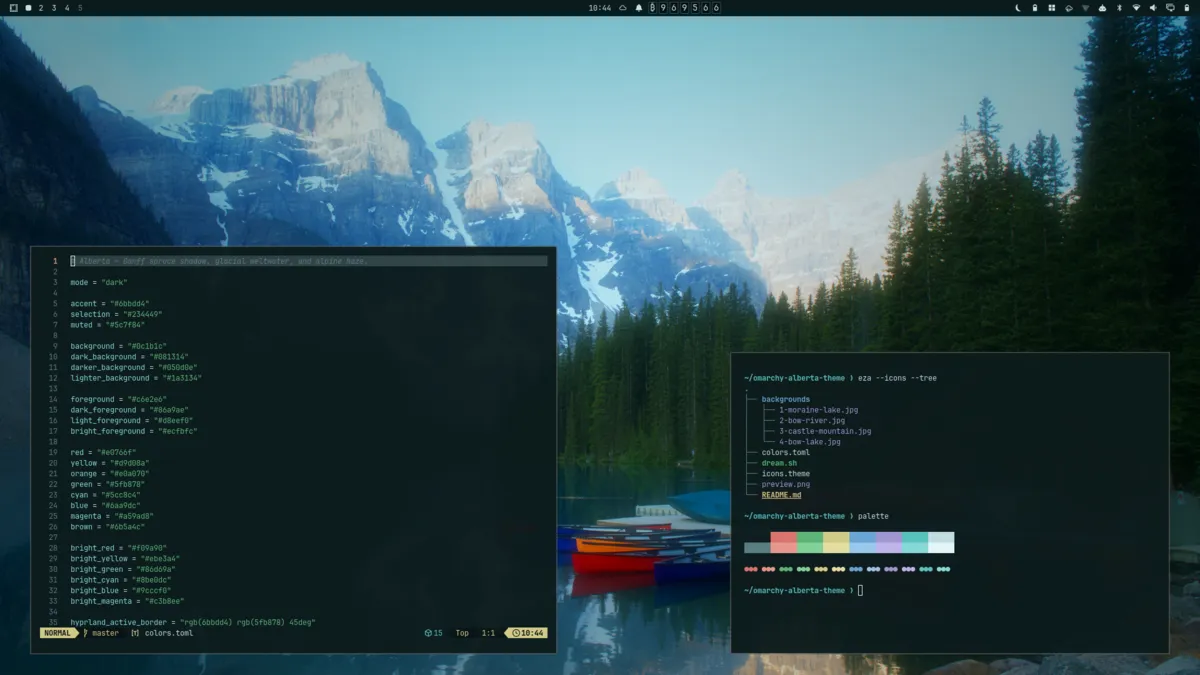Click the hyprland_active_border line in editor
This screenshot has height=675, width=1200.
pyautogui.click(x=193, y=622)
